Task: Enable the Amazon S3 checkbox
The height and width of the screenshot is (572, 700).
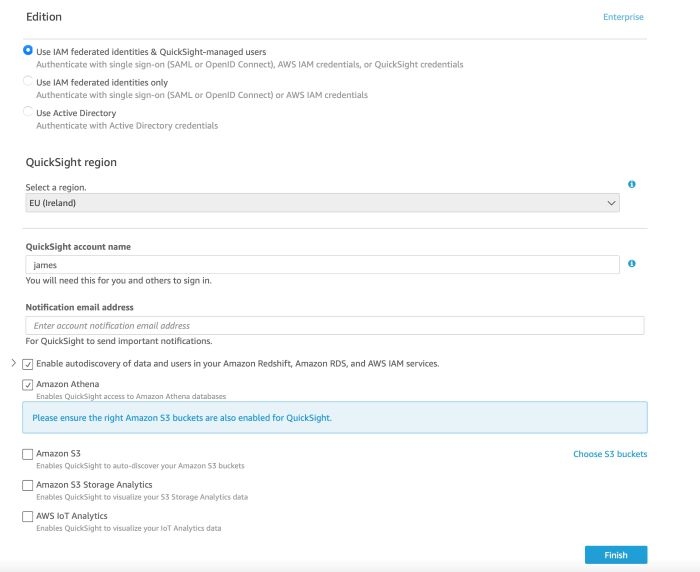Action: pyautogui.click(x=28, y=455)
